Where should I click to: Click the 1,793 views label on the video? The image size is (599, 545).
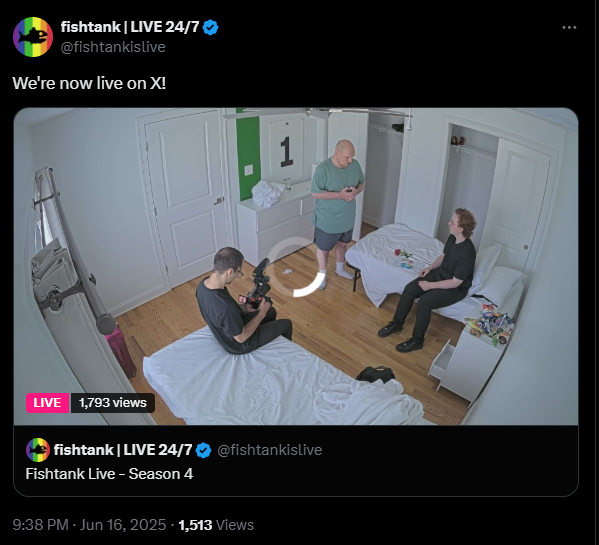pos(113,403)
